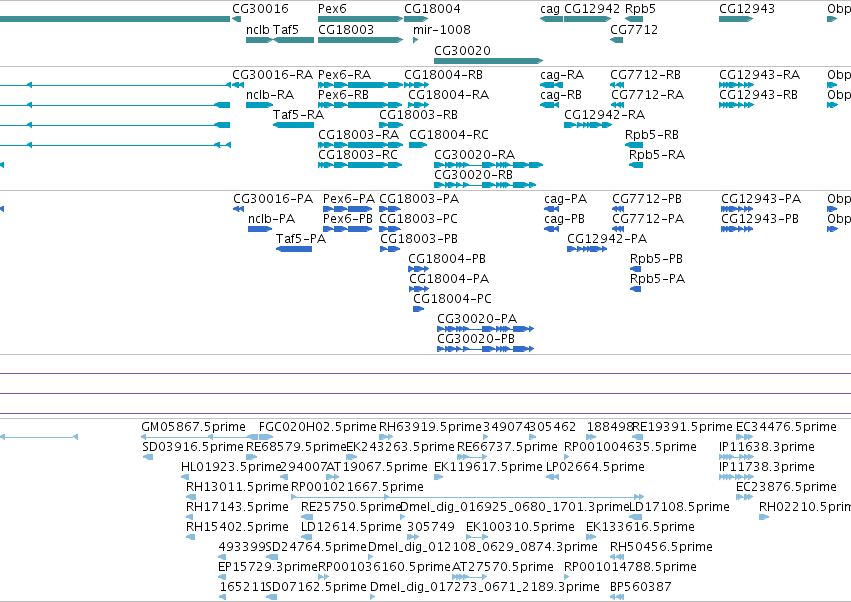The height and width of the screenshot is (602, 851).
Task: Select the CG30020-PA protein feature
Action: pos(486,329)
